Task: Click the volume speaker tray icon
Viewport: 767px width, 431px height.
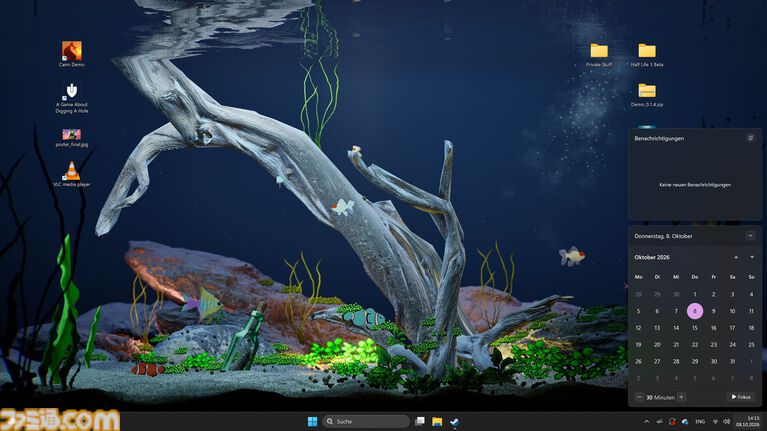Action: point(726,421)
